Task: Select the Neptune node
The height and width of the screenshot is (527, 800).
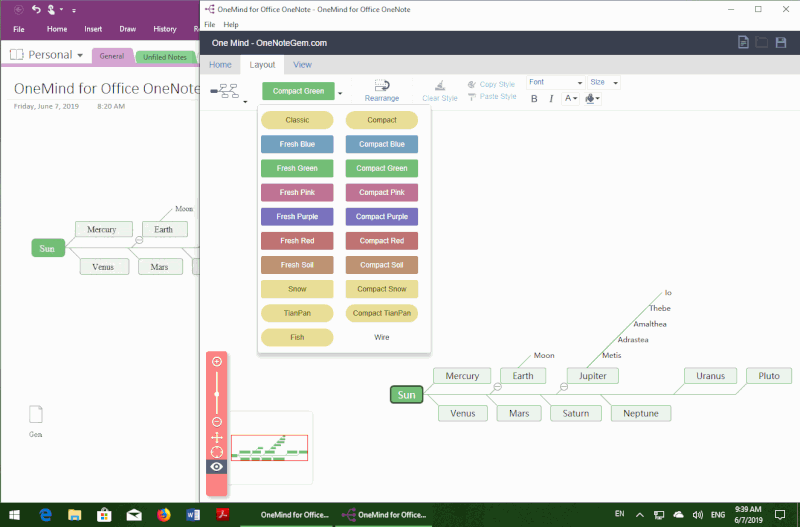Action: tap(641, 413)
